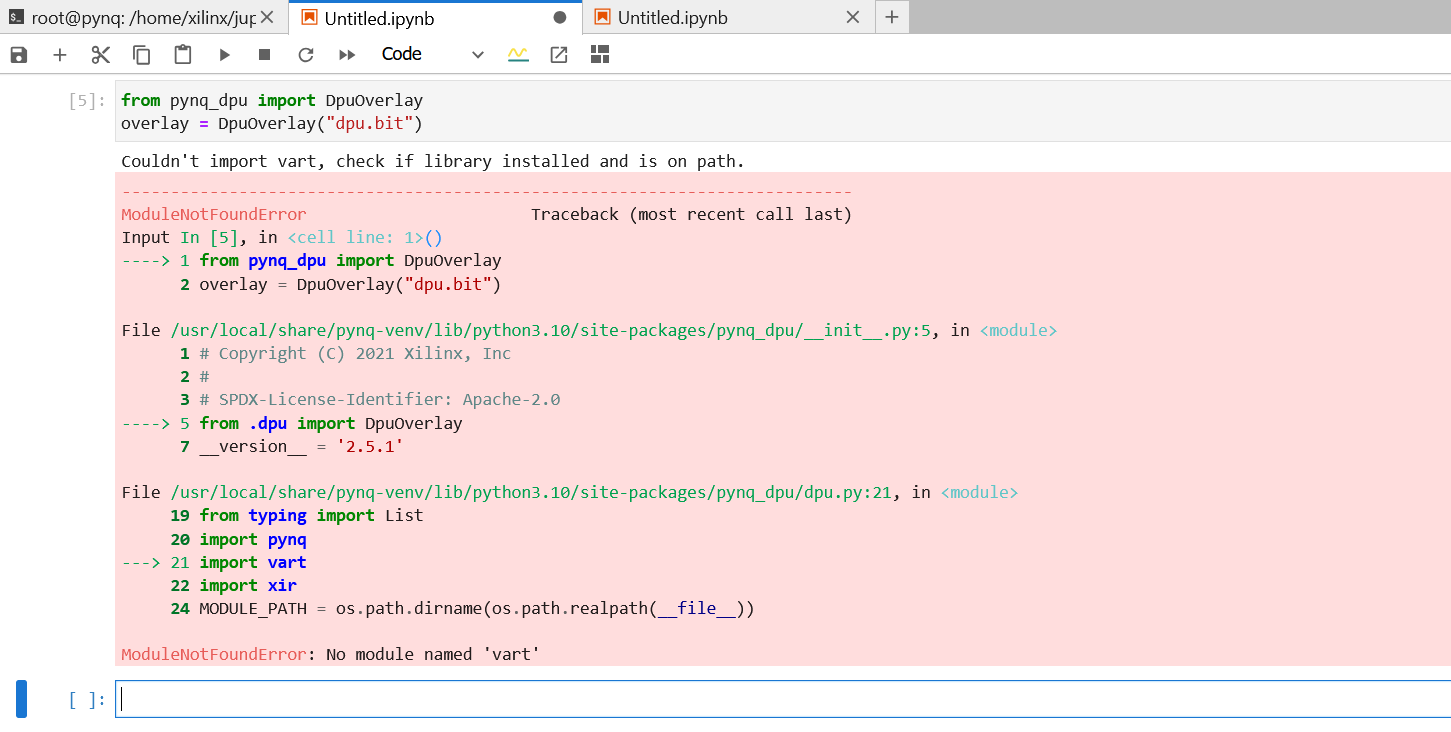1451x732 pixels.
Task: Click the ModuleNotFoundError traceback header
Action: tap(214, 214)
